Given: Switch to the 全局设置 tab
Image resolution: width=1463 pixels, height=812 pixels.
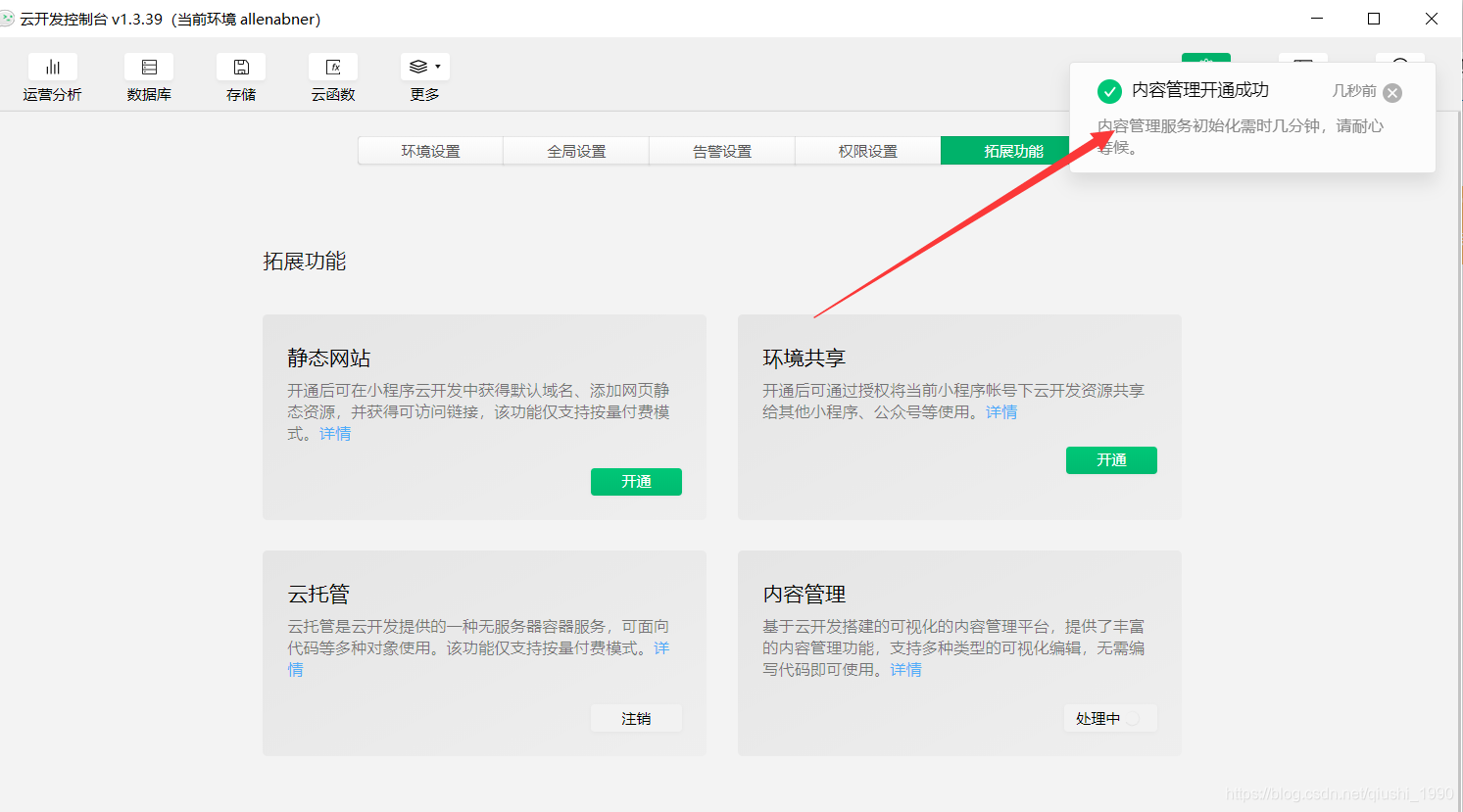Looking at the screenshot, I should 576,151.
